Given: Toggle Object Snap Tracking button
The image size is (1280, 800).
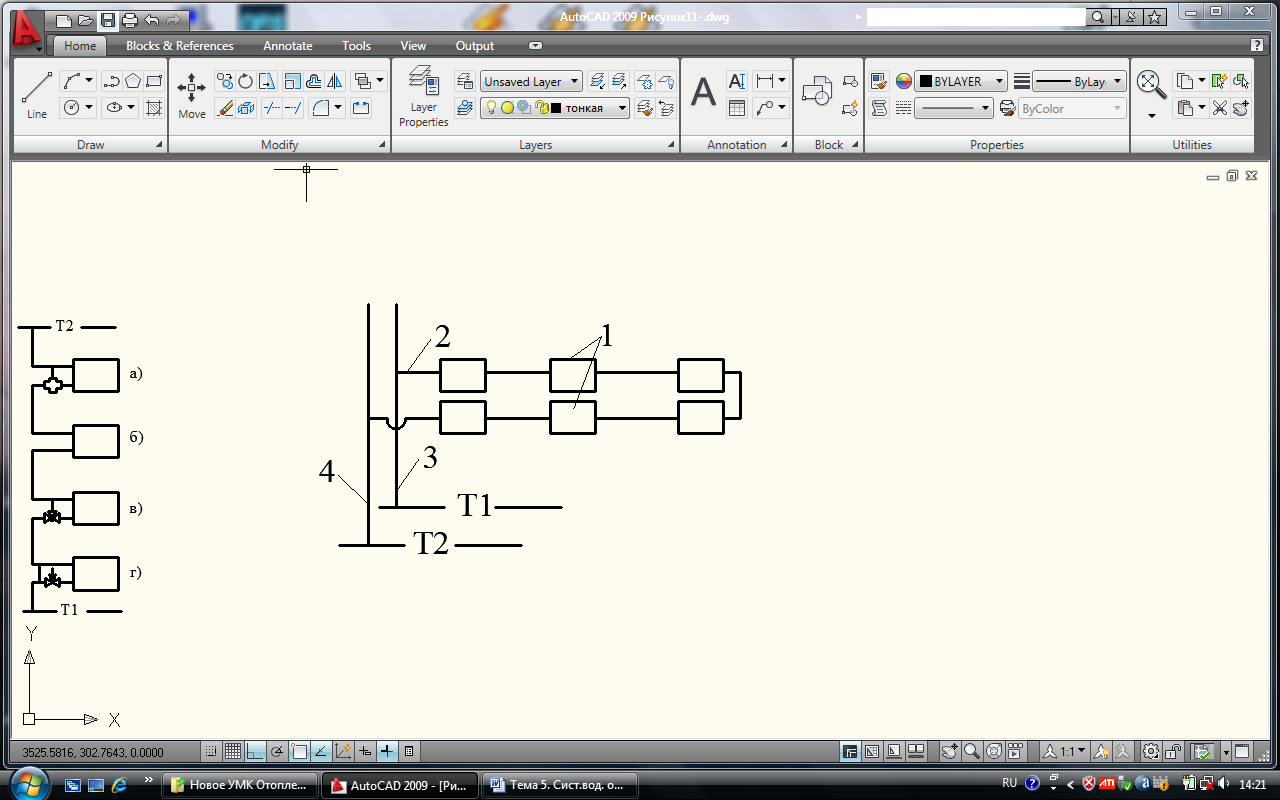Looking at the screenshot, I should (x=321, y=751).
